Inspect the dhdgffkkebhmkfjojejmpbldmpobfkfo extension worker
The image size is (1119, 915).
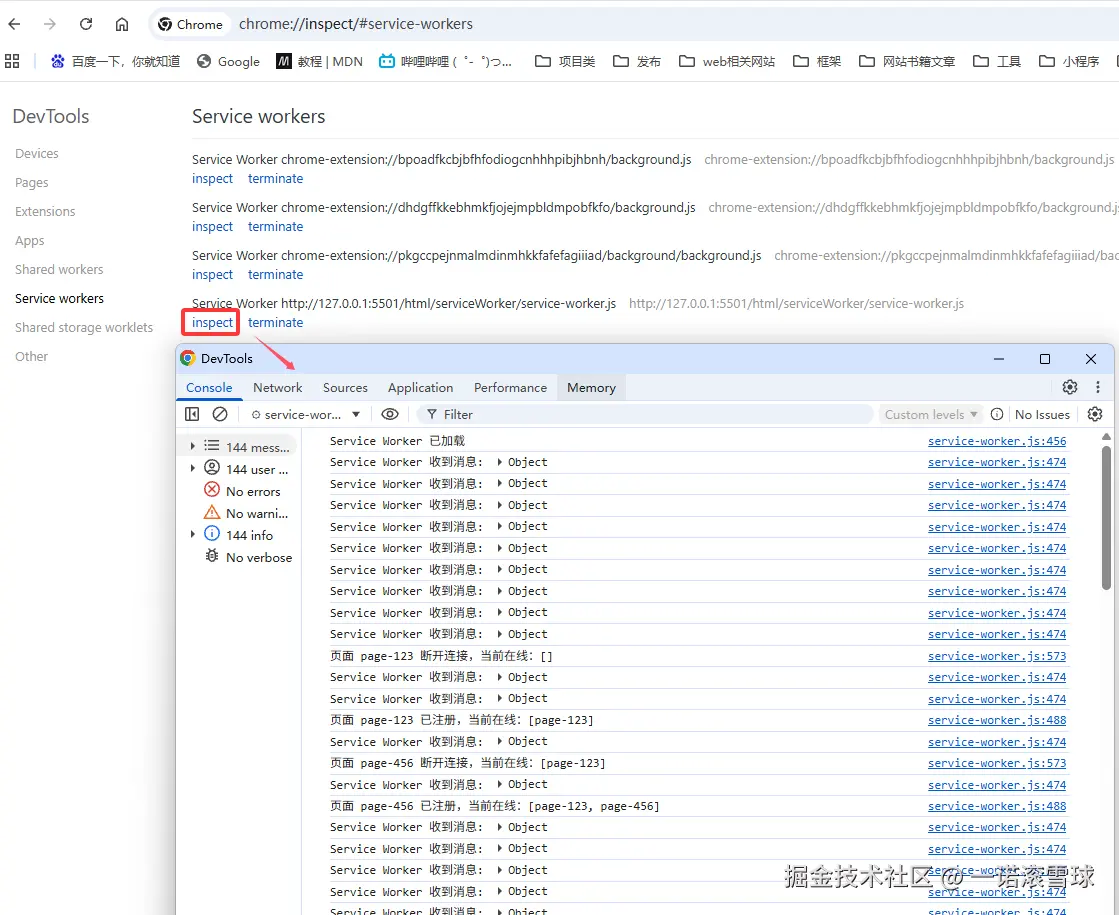pos(212,226)
